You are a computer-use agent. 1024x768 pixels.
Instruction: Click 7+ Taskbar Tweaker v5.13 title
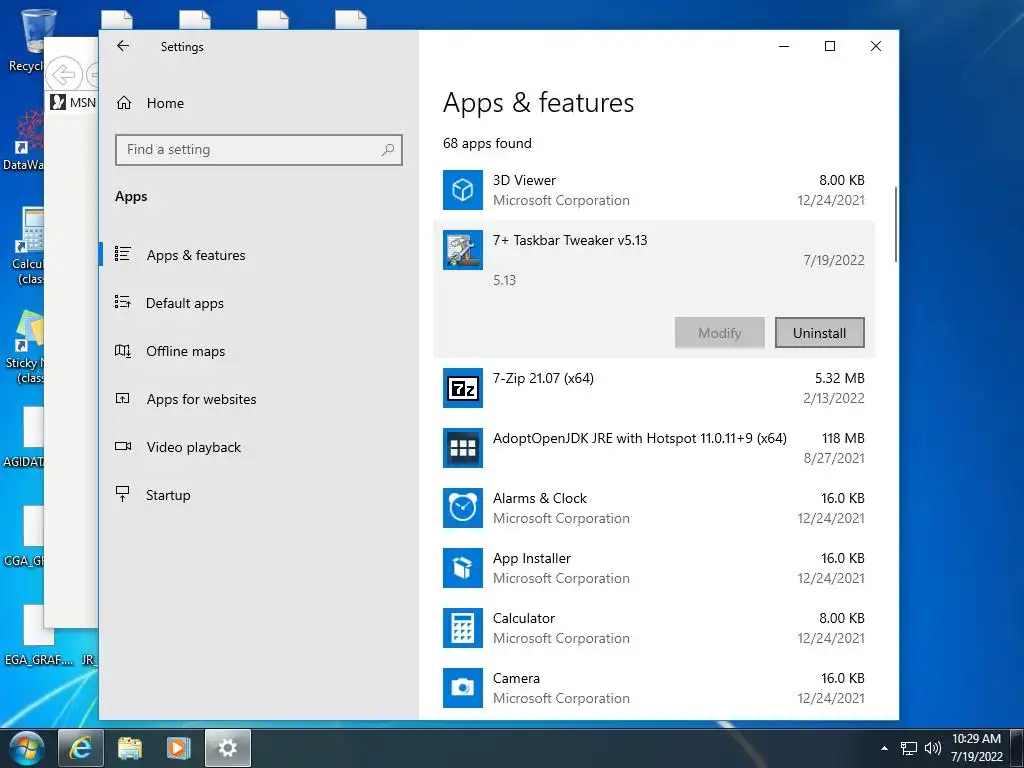[570, 240]
